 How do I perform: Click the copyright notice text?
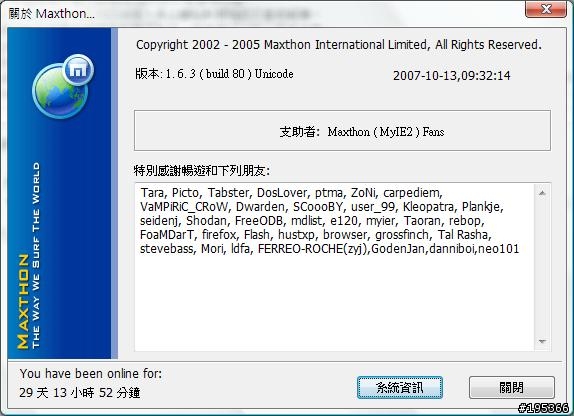coord(339,45)
